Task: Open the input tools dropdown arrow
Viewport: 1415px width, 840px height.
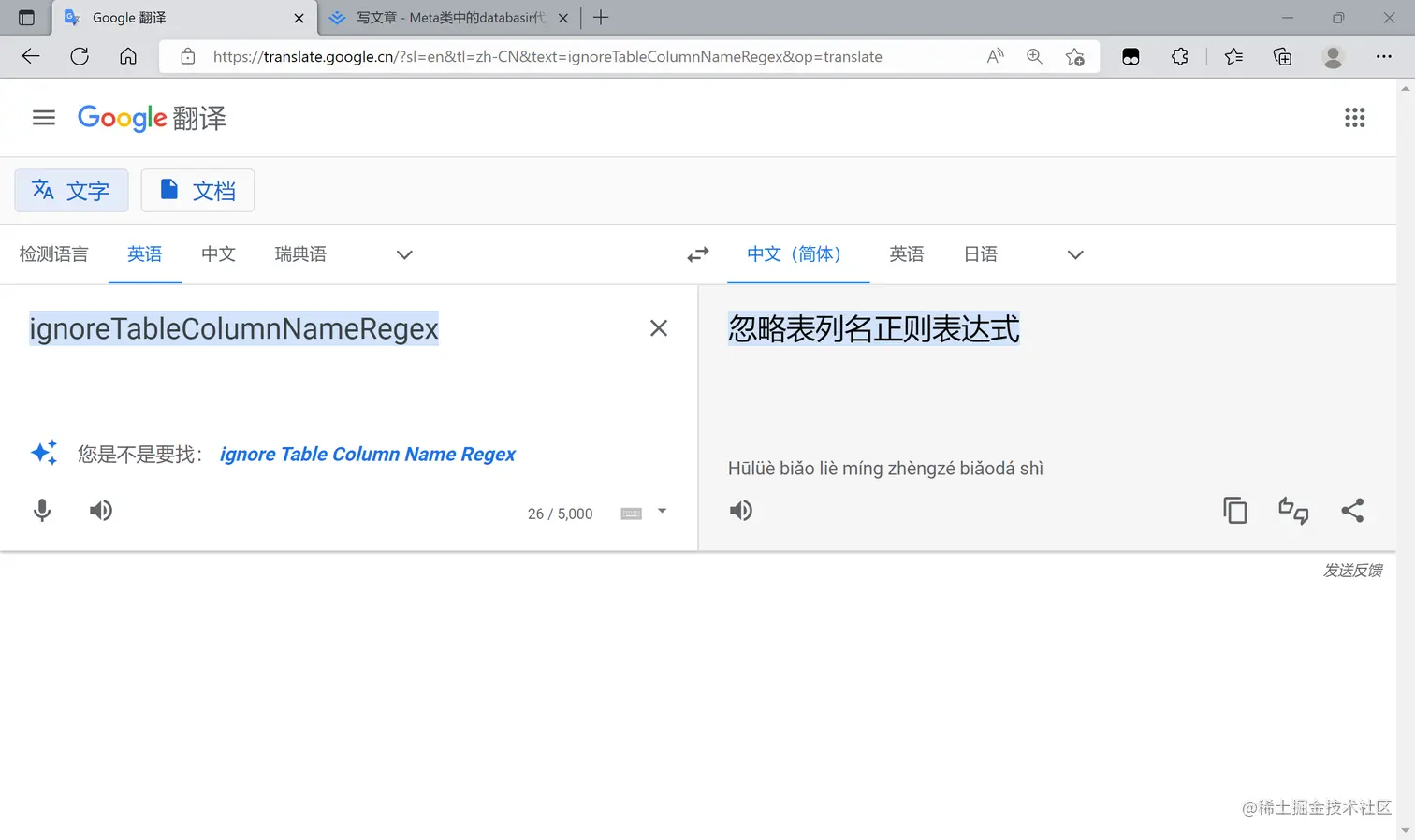Action: pos(662,512)
